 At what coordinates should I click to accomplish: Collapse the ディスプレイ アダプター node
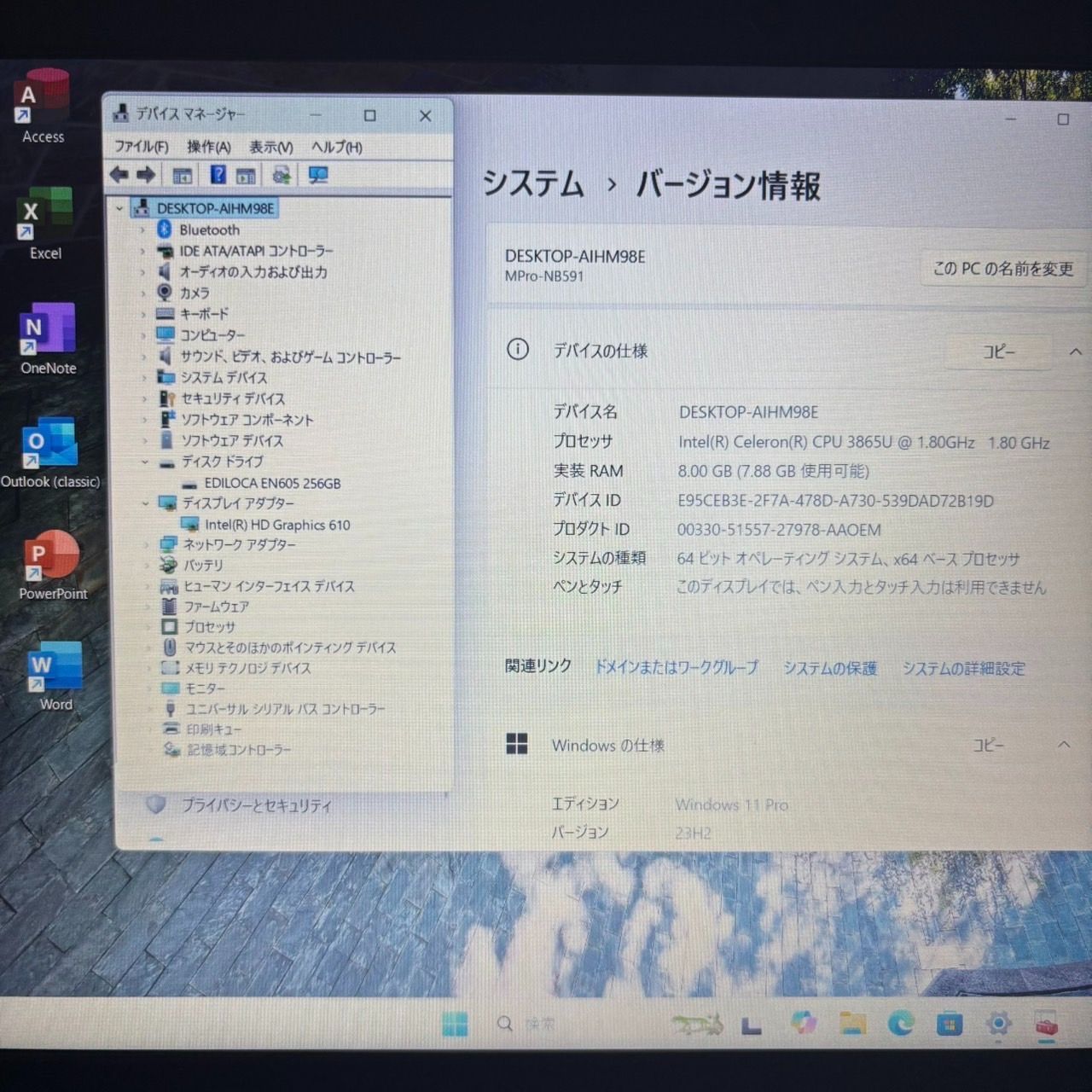[146, 503]
